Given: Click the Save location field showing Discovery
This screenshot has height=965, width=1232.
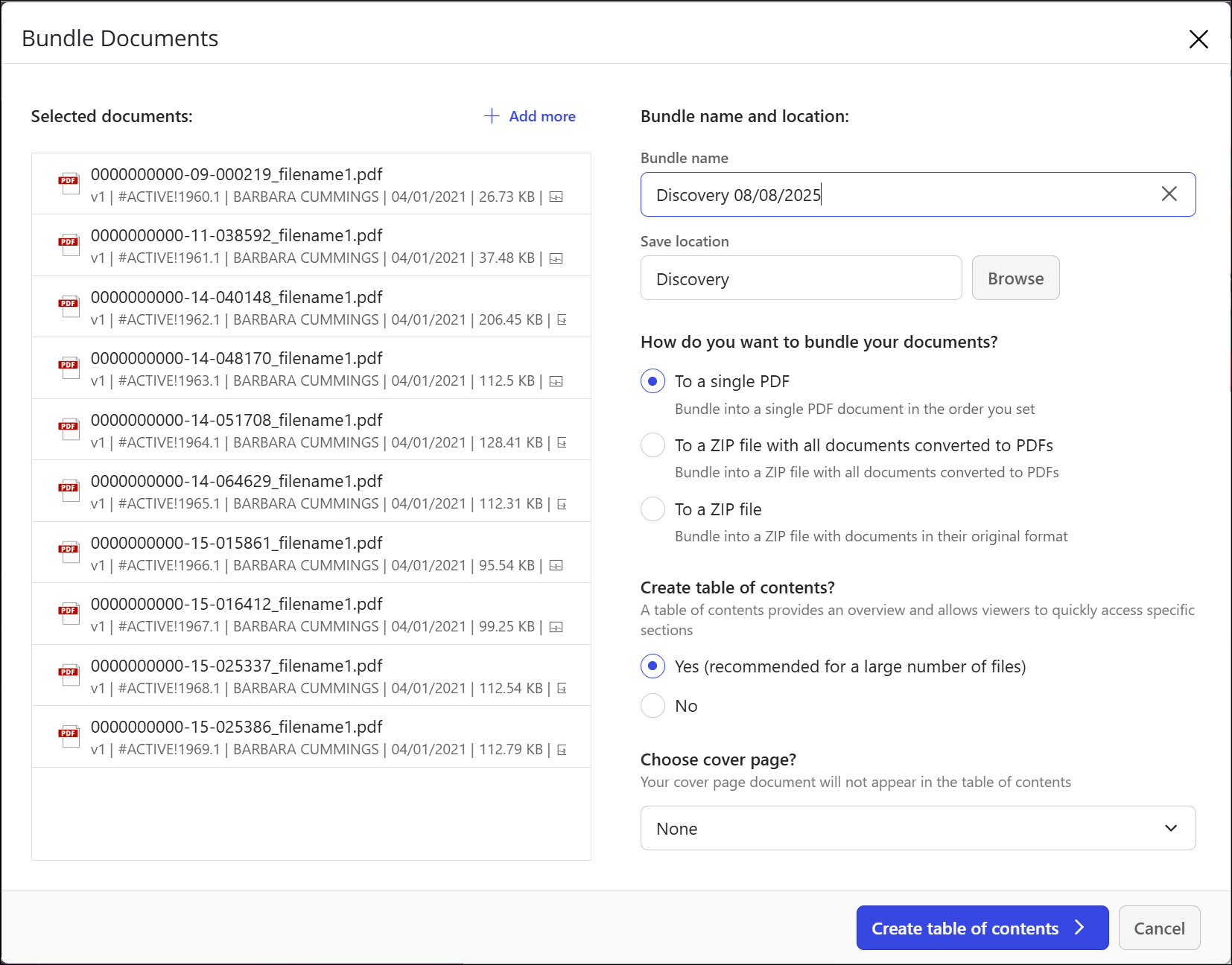Looking at the screenshot, I should (x=801, y=278).
